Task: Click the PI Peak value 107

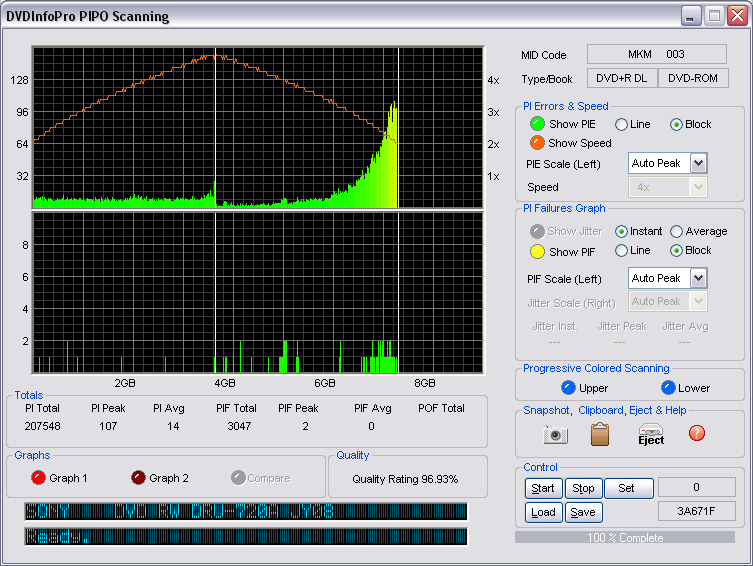Action: pos(108,426)
